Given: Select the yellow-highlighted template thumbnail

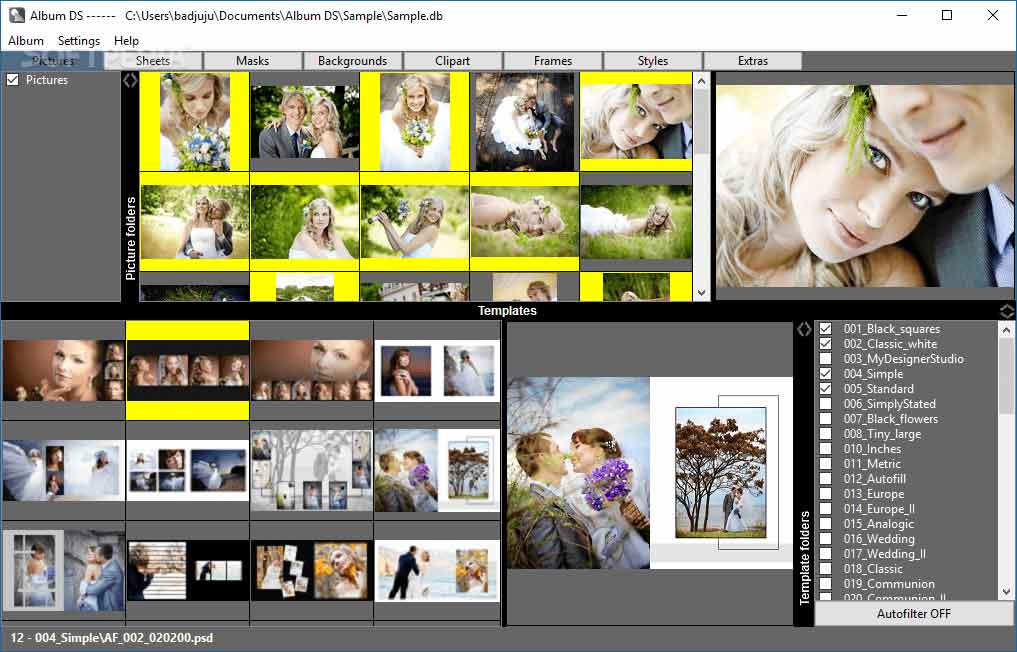Looking at the screenshot, I should pyautogui.click(x=188, y=368).
